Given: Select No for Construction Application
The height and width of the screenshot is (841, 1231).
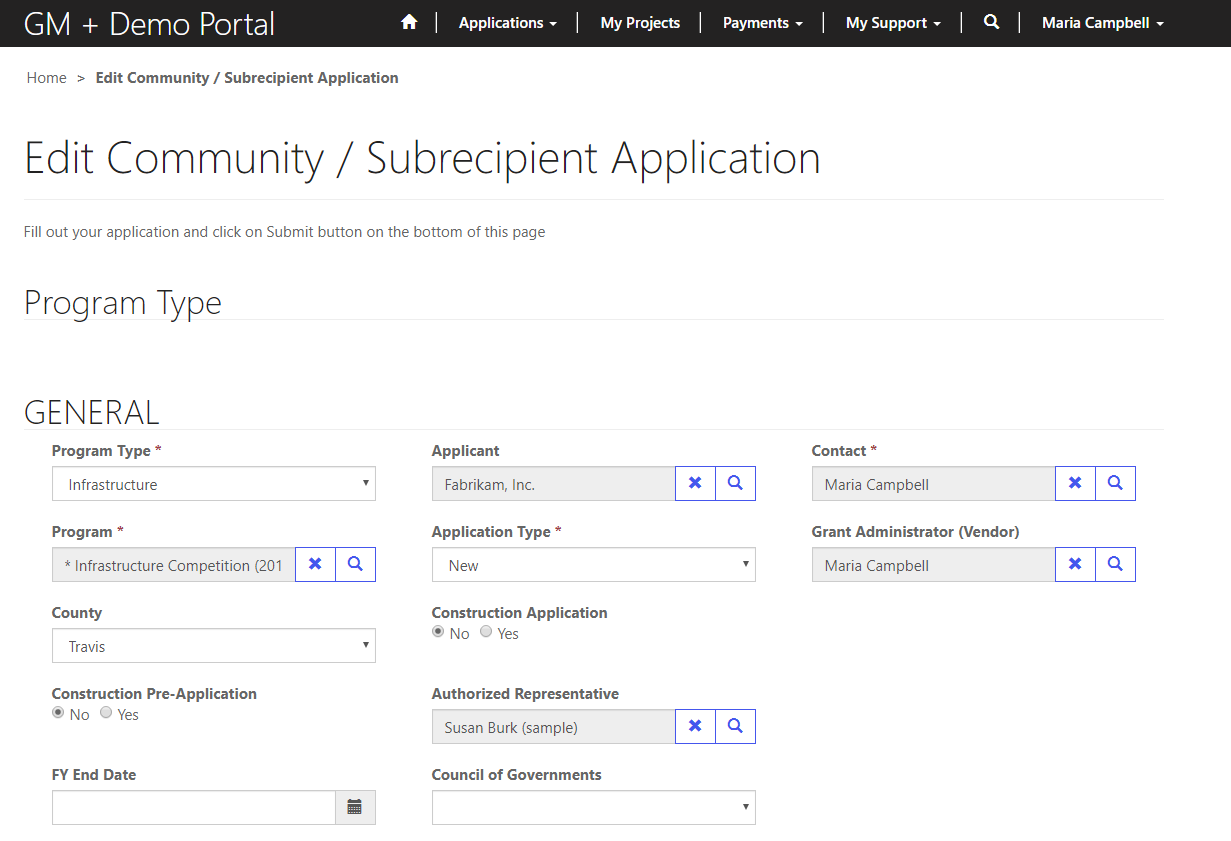Looking at the screenshot, I should click(438, 632).
